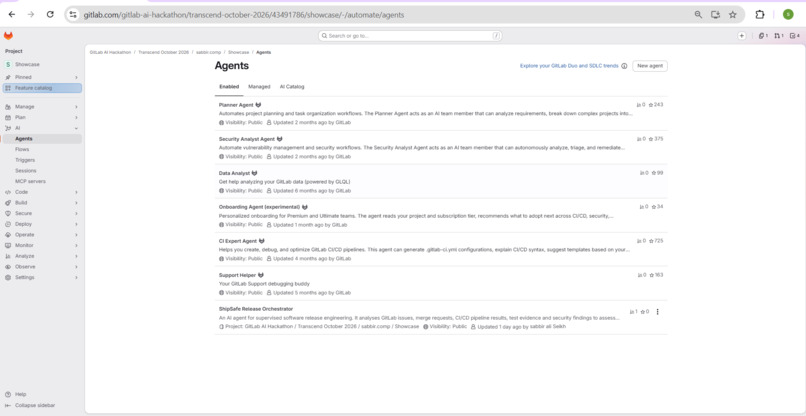Open the create new plus button
The width and height of the screenshot is (806, 416).
[741, 36]
